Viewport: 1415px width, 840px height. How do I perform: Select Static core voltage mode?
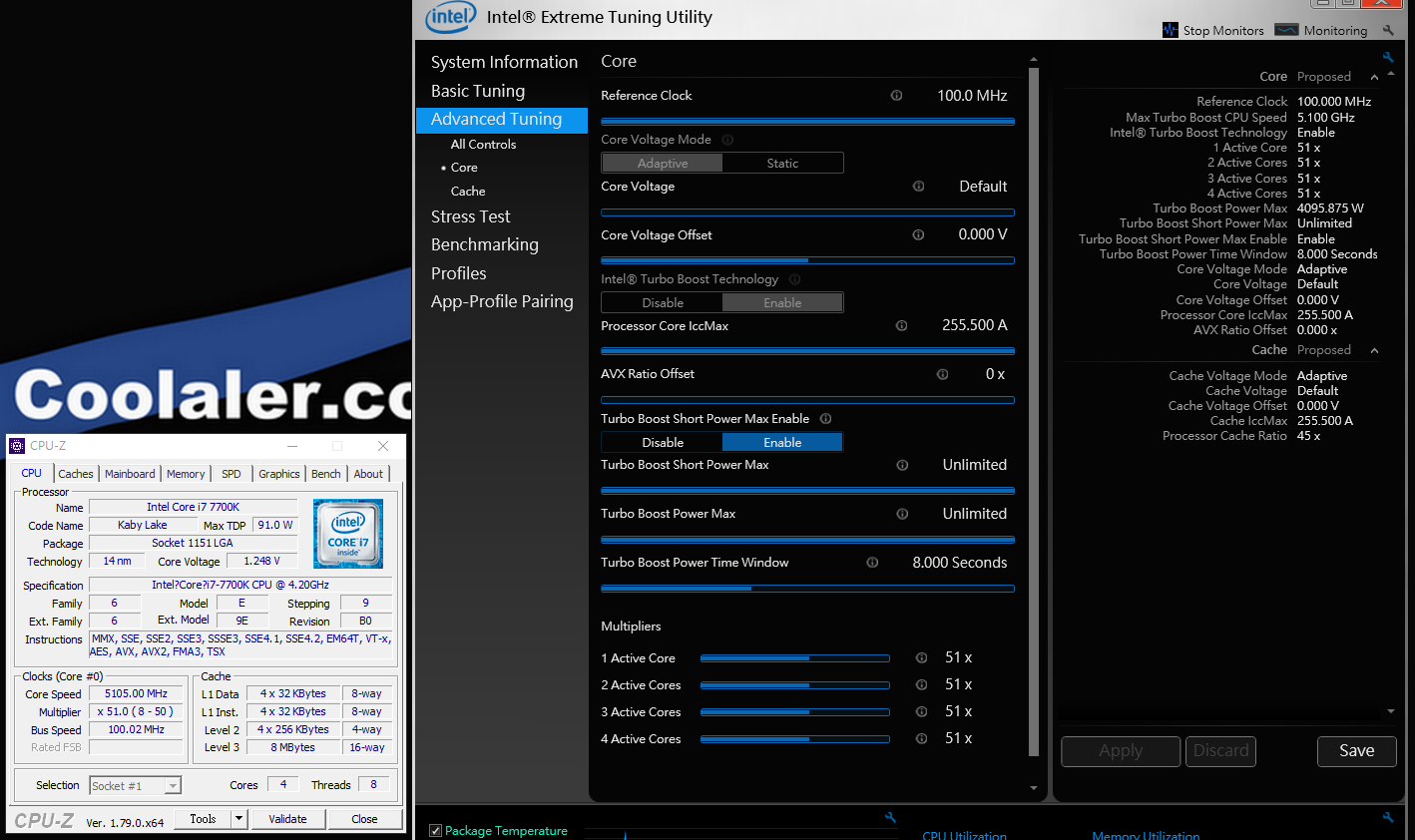point(782,164)
